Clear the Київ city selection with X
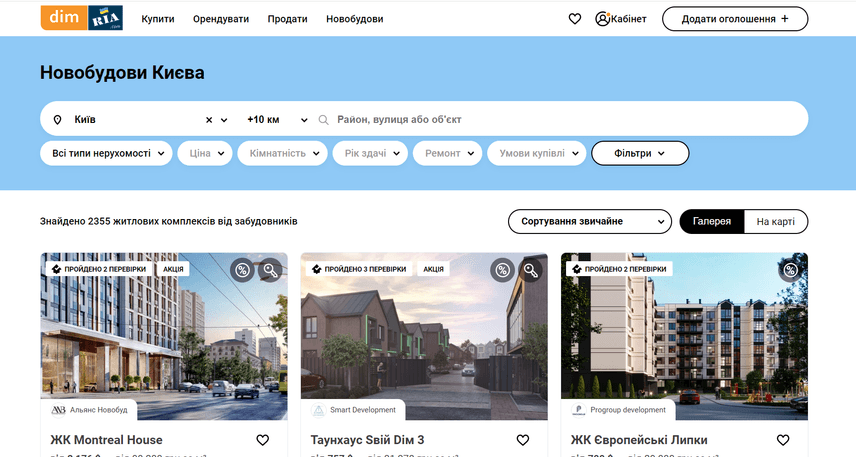This screenshot has width=856, height=457. coord(209,120)
